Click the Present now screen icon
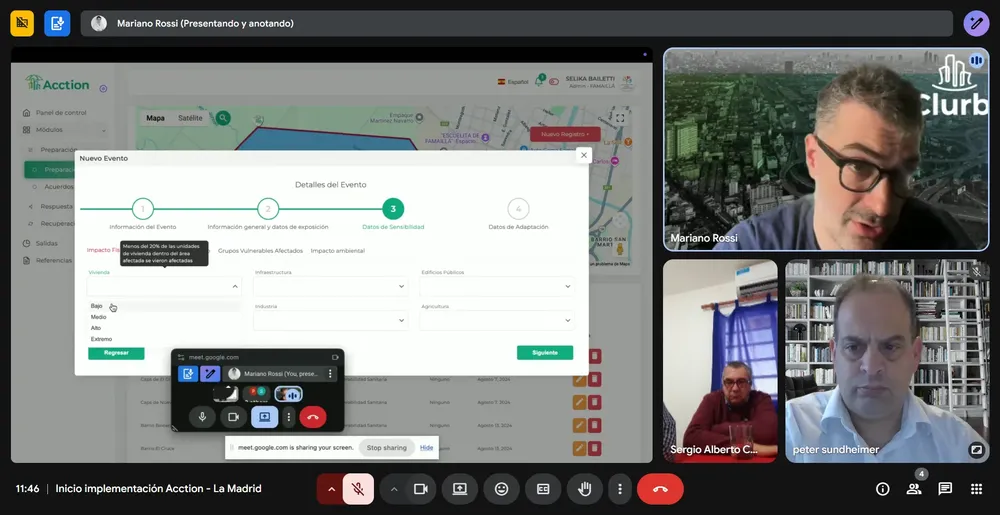 coord(460,489)
